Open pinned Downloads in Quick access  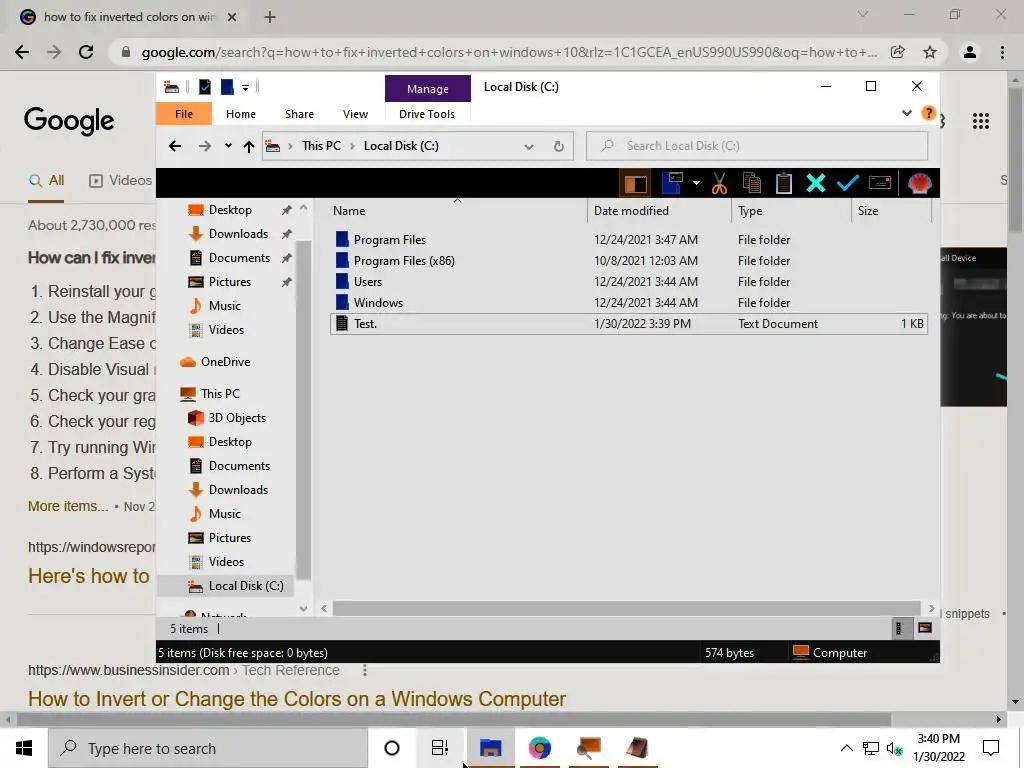[x=238, y=234]
